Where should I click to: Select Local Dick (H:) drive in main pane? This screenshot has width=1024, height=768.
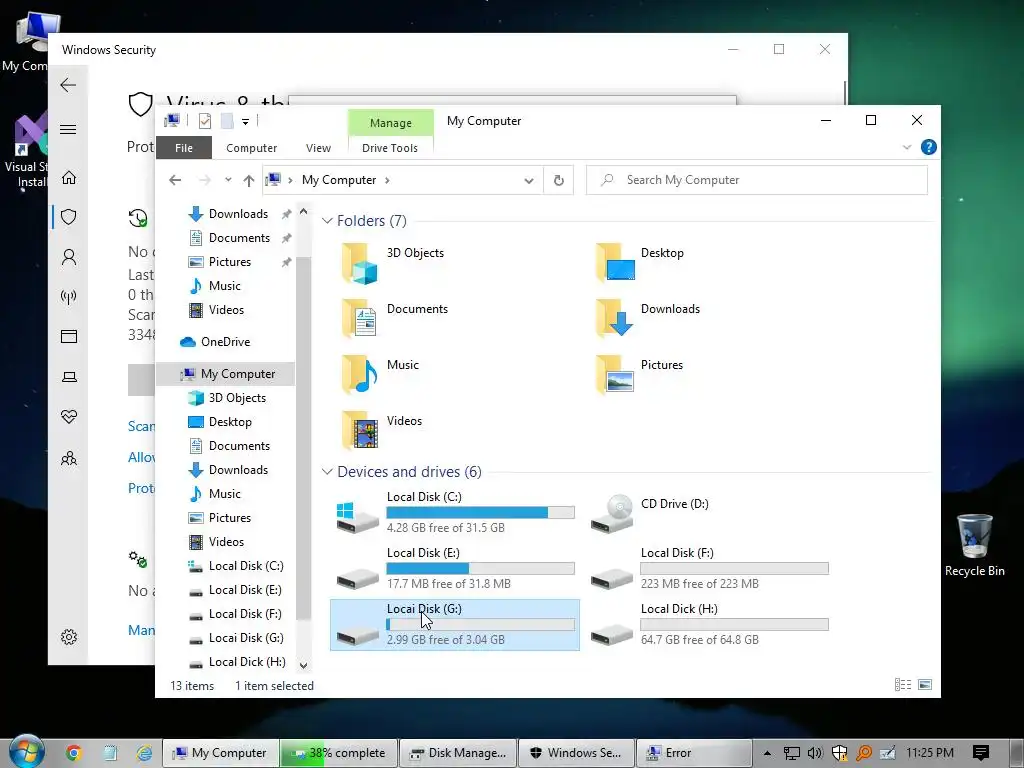pyautogui.click(x=709, y=624)
